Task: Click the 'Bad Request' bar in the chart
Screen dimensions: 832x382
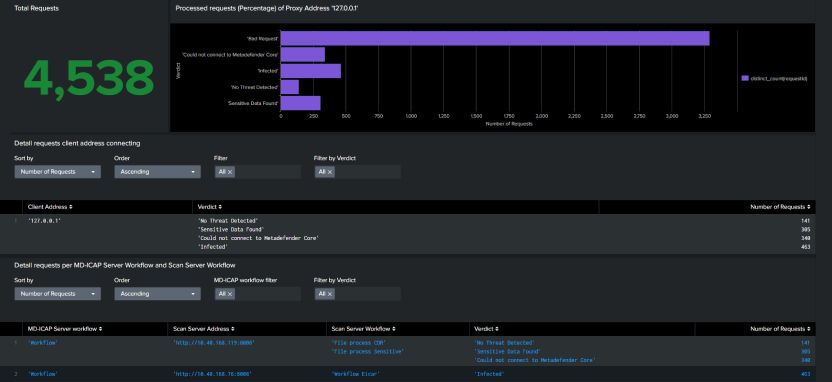Action: (x=495, y=38)
